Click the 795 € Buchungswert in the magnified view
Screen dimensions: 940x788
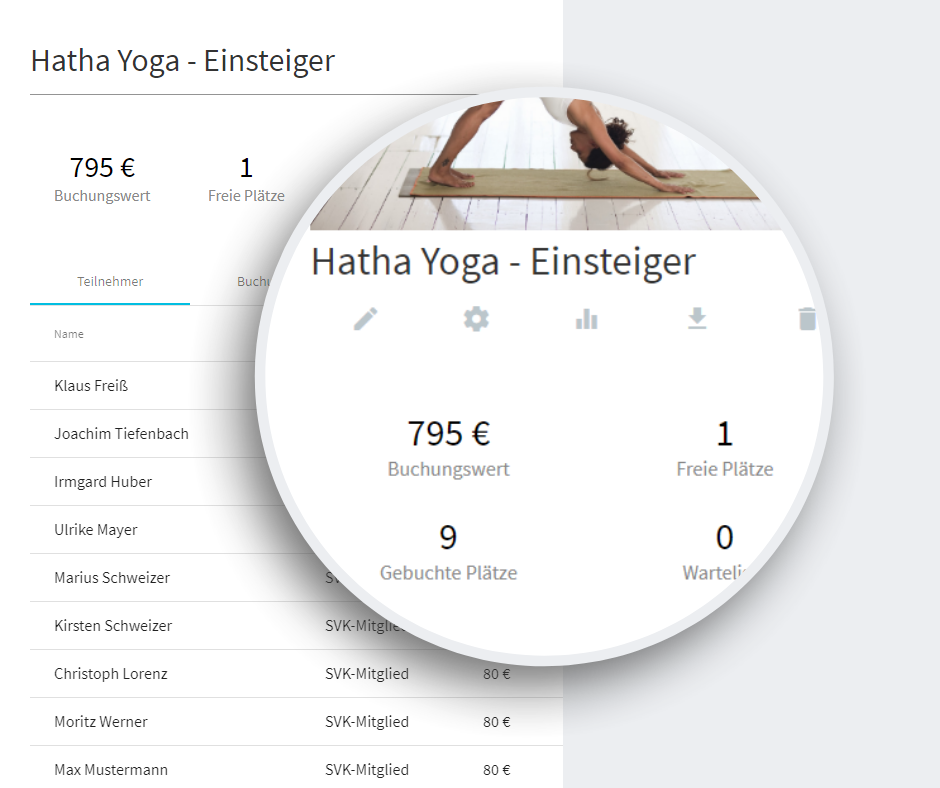[449, 434]
